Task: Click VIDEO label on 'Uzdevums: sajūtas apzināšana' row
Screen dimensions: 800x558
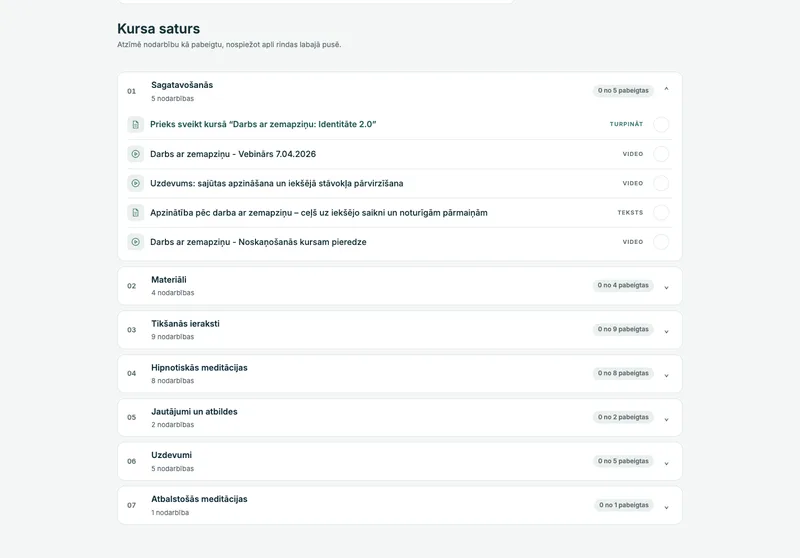Action: [633, 183]
